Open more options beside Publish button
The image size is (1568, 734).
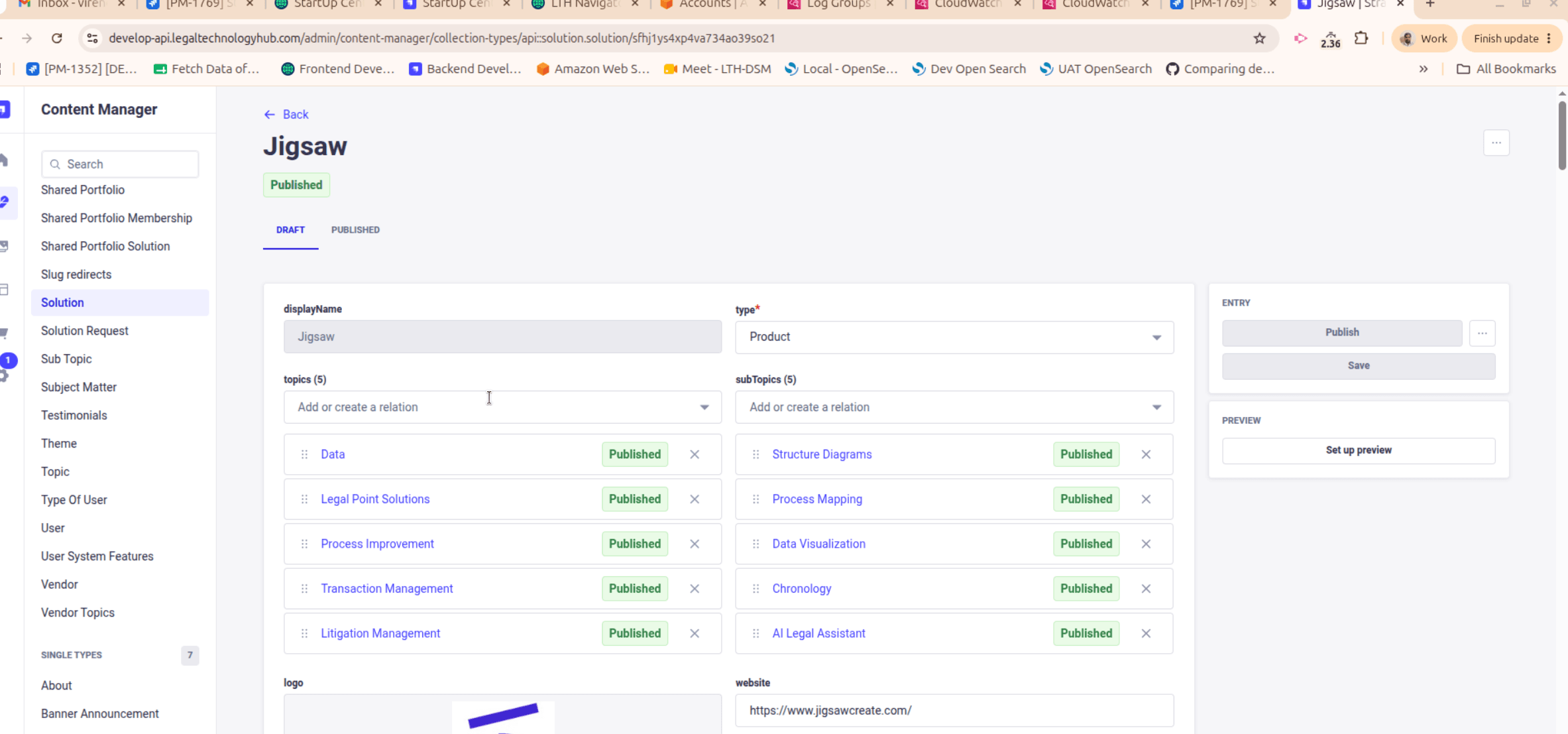pyautogui.click(x=1482, y=333)
